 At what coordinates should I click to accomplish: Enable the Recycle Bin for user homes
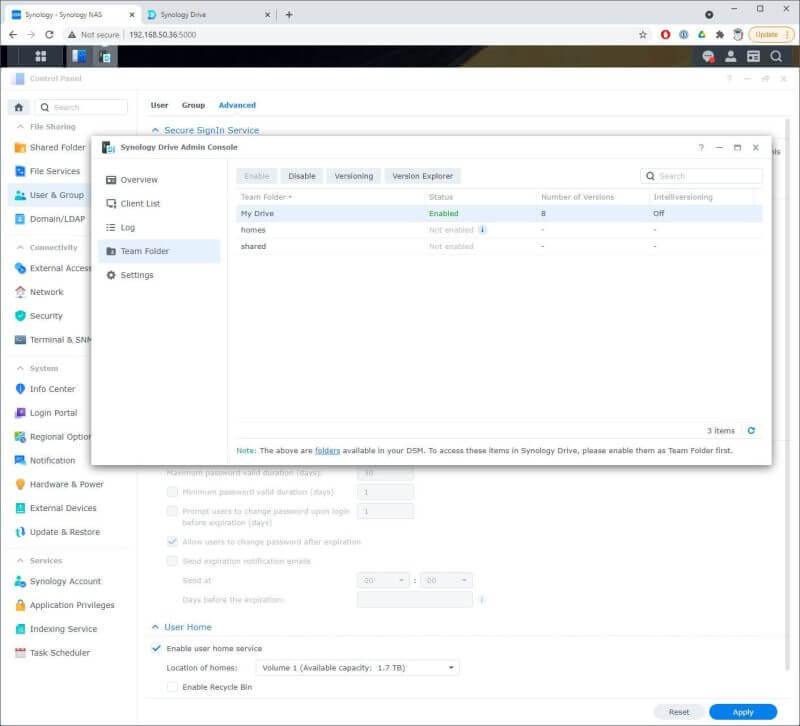(174, 687)
